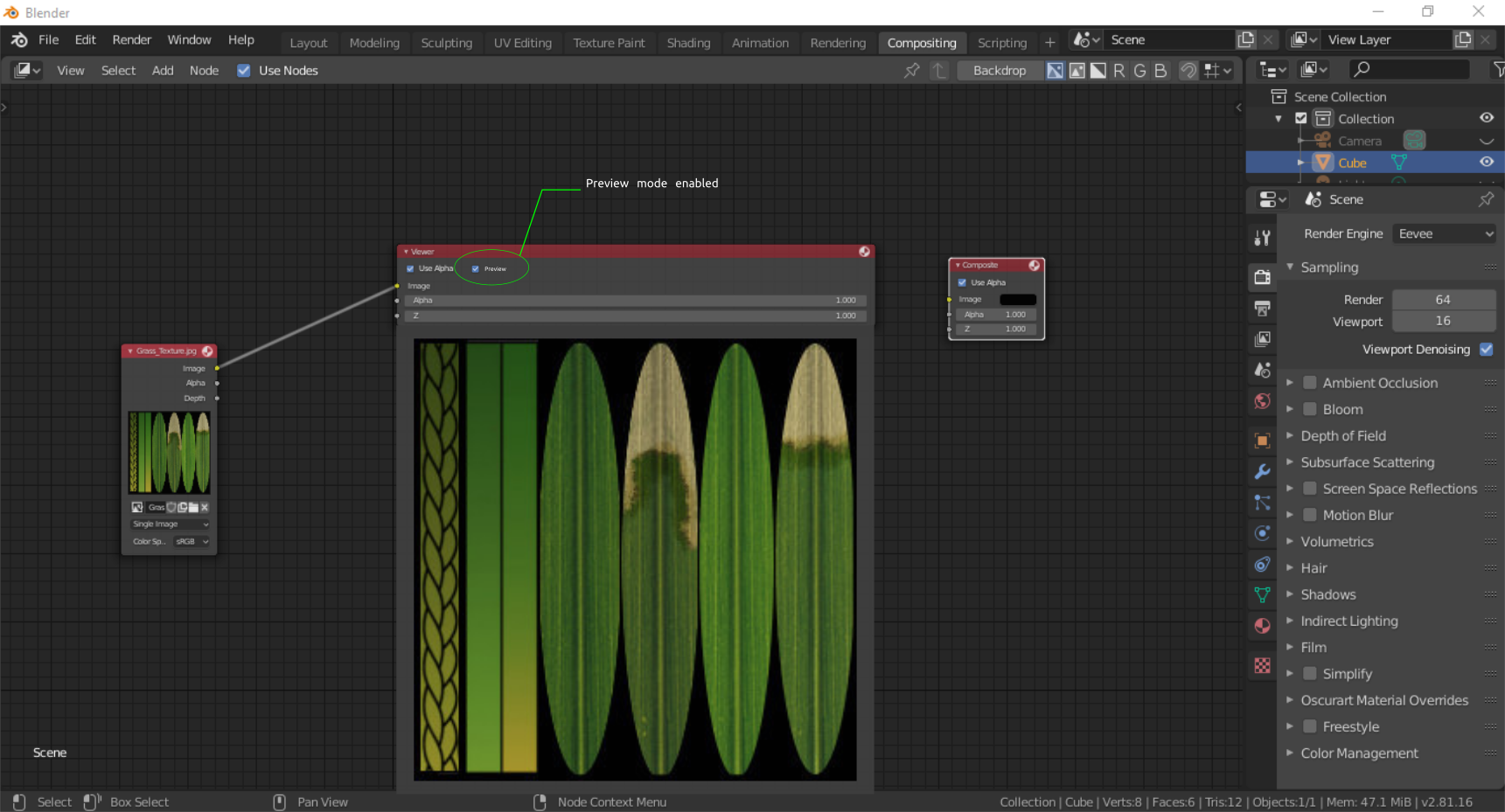Pin the node tree
The image size is (1505, 812).
[912, 71]
